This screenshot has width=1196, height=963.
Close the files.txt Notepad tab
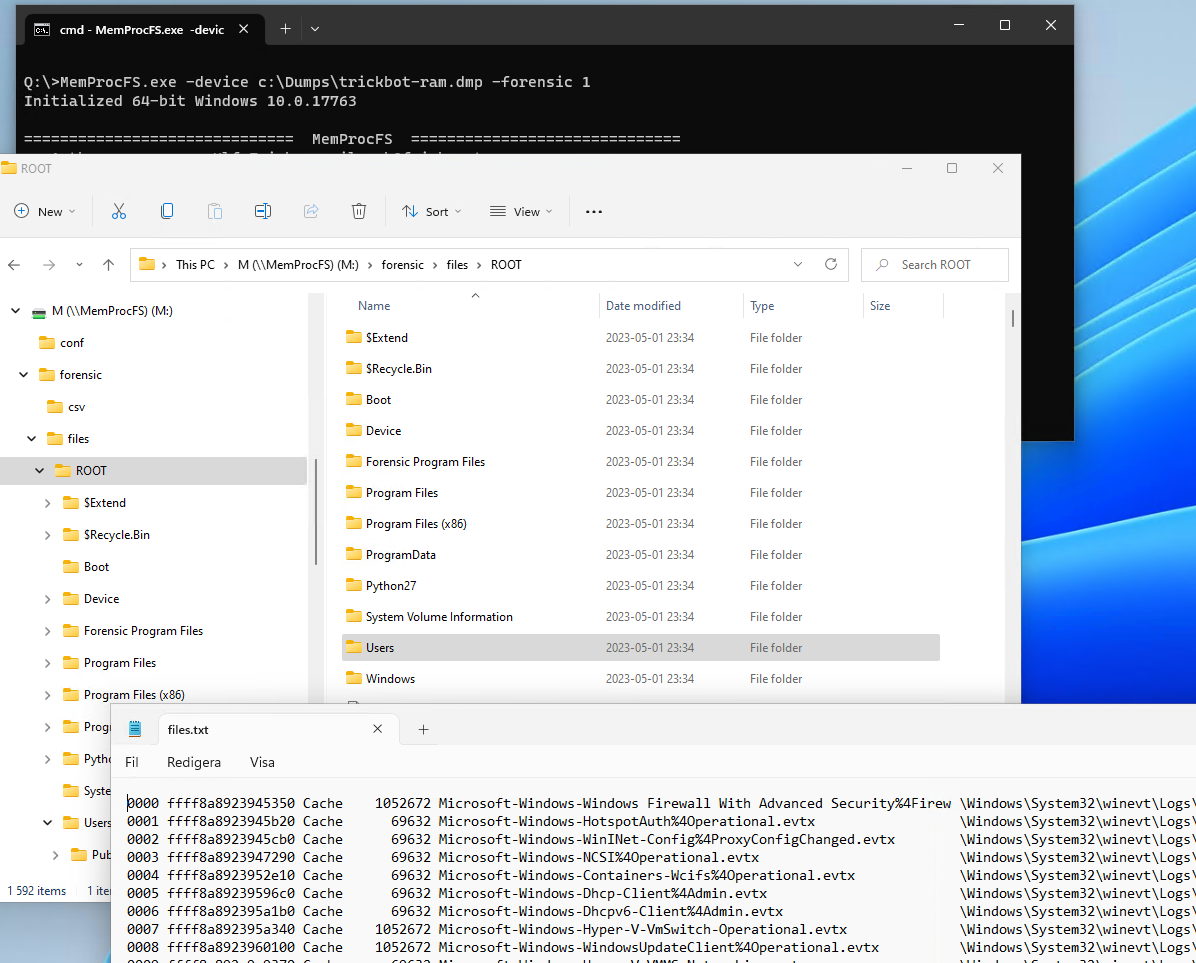377,729
